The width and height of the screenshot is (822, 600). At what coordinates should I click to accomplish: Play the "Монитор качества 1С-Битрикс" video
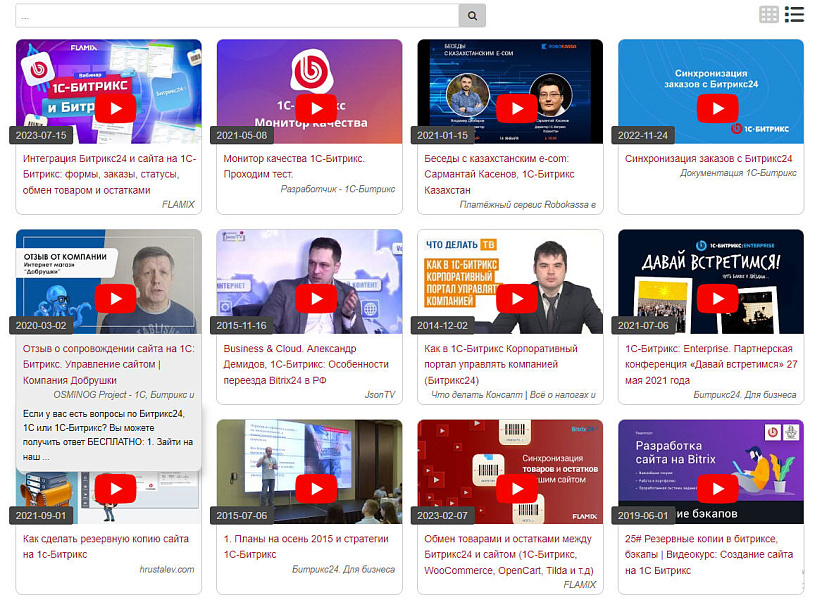[315, 107]
